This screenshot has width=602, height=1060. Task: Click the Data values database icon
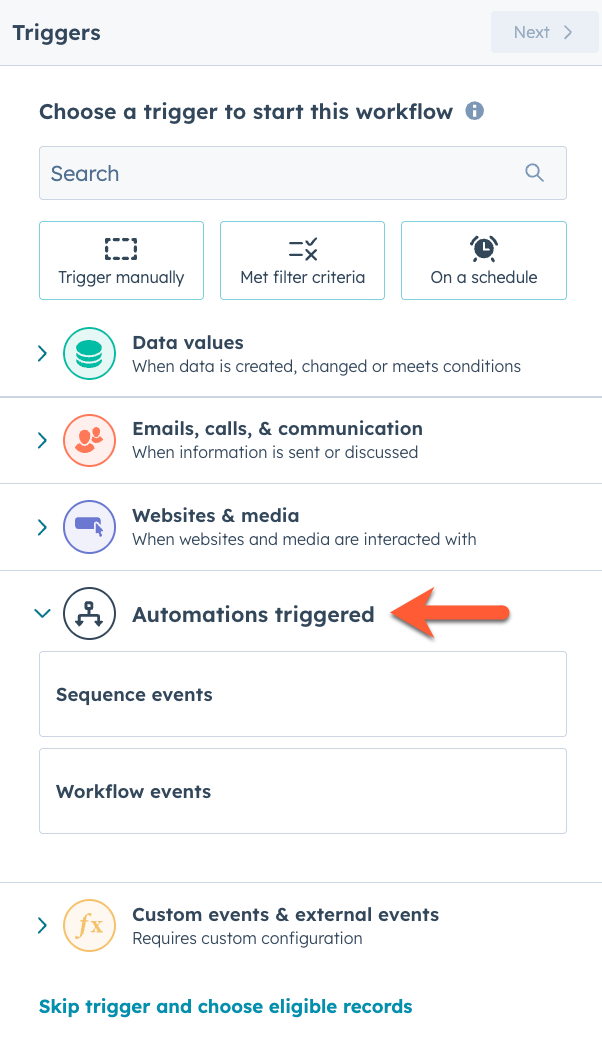(x=89, y=353)
